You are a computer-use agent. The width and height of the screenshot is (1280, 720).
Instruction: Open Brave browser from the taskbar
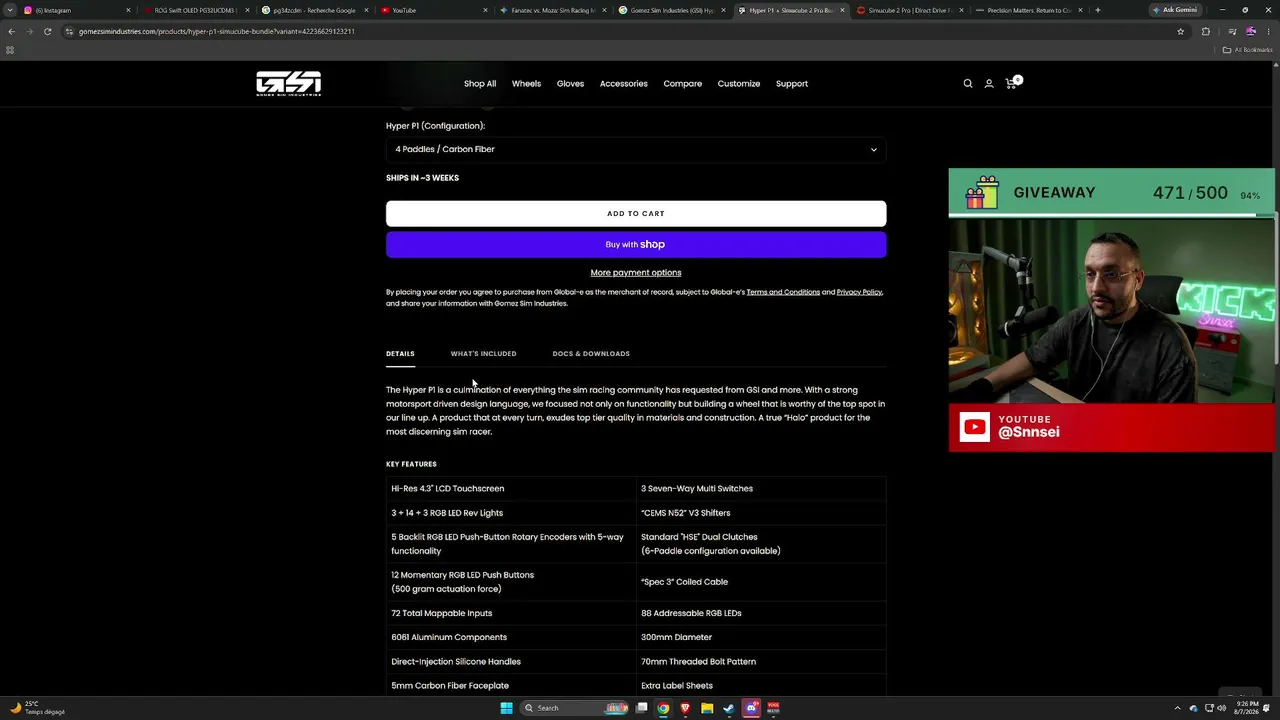pos(685,708)
